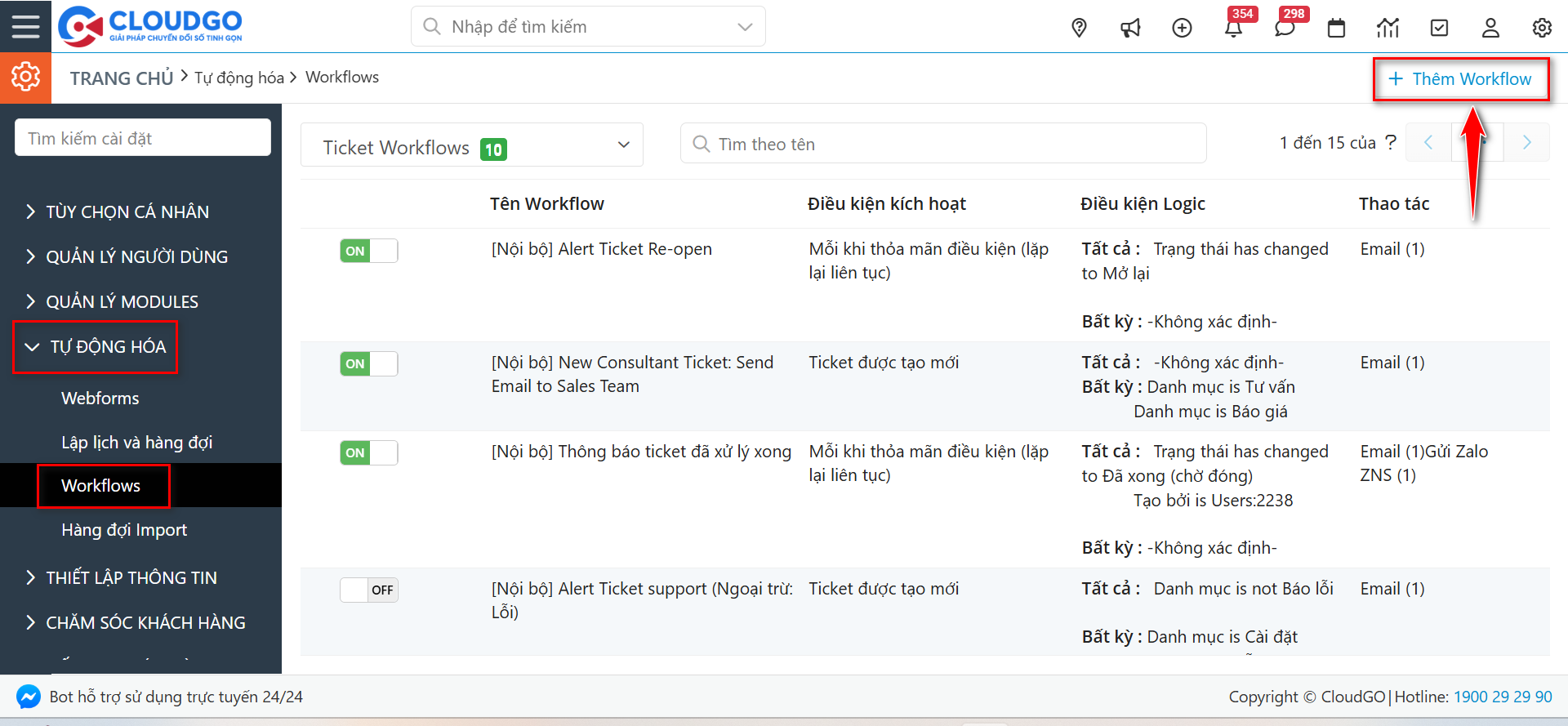Select Hàng đợi Import menu item
The width and height of the screenshot is (1568, 726).
point(124,530)
